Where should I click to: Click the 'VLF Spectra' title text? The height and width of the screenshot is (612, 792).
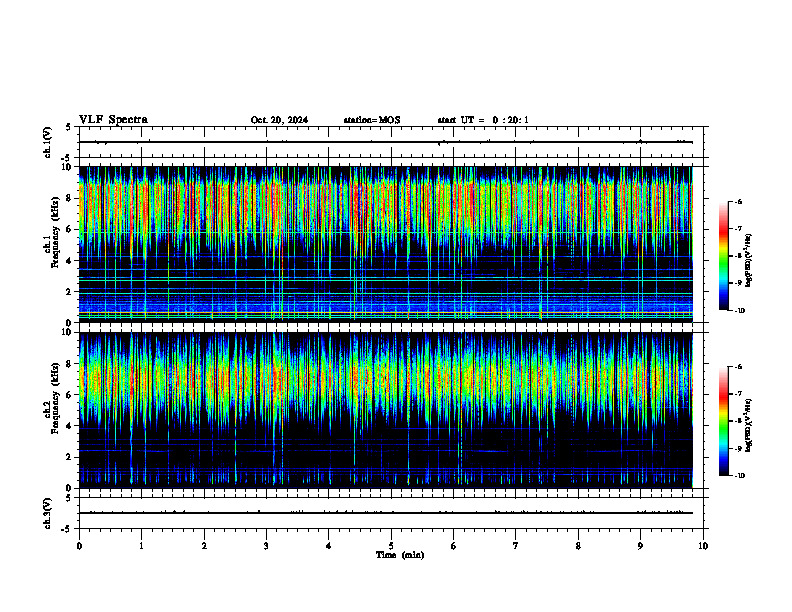click(113, 120)
